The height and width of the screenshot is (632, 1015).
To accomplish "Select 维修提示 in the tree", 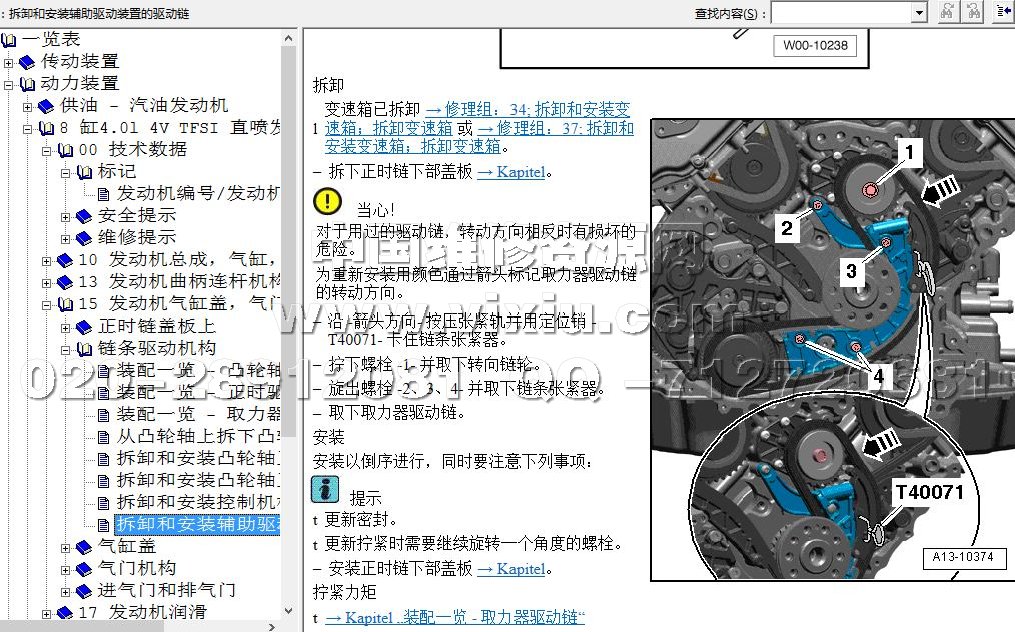I will 136,238.
